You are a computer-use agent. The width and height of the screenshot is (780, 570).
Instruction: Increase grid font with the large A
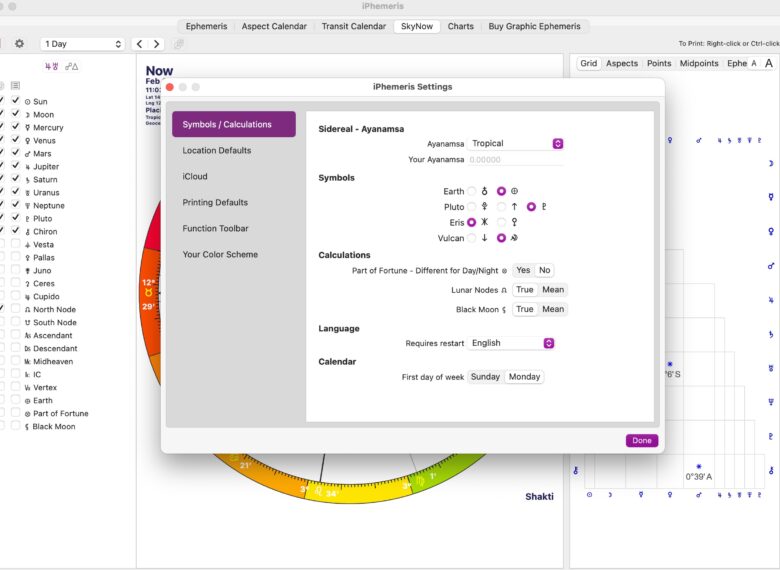769,63
